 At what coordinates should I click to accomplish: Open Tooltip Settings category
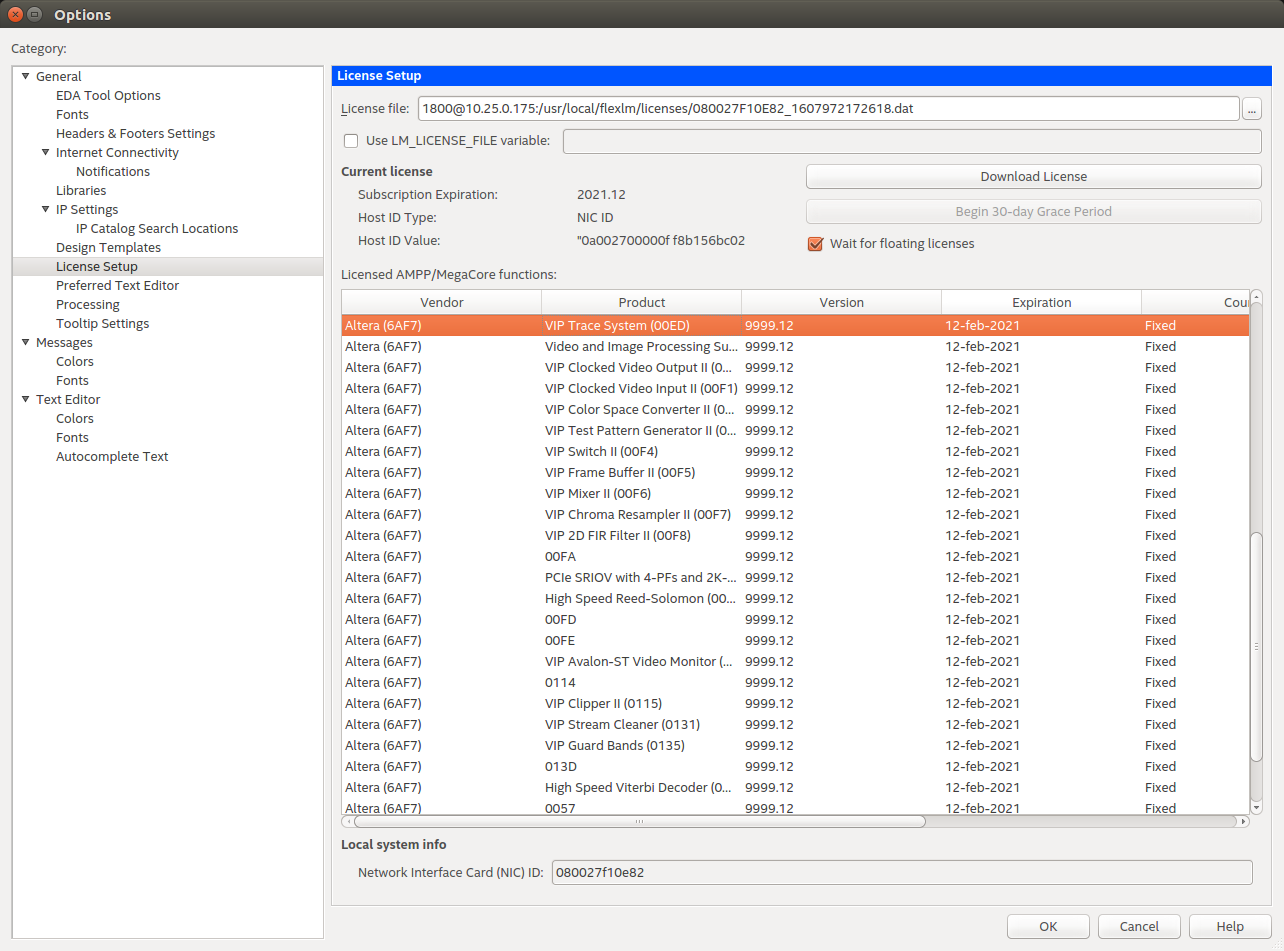tap(102, 324)
